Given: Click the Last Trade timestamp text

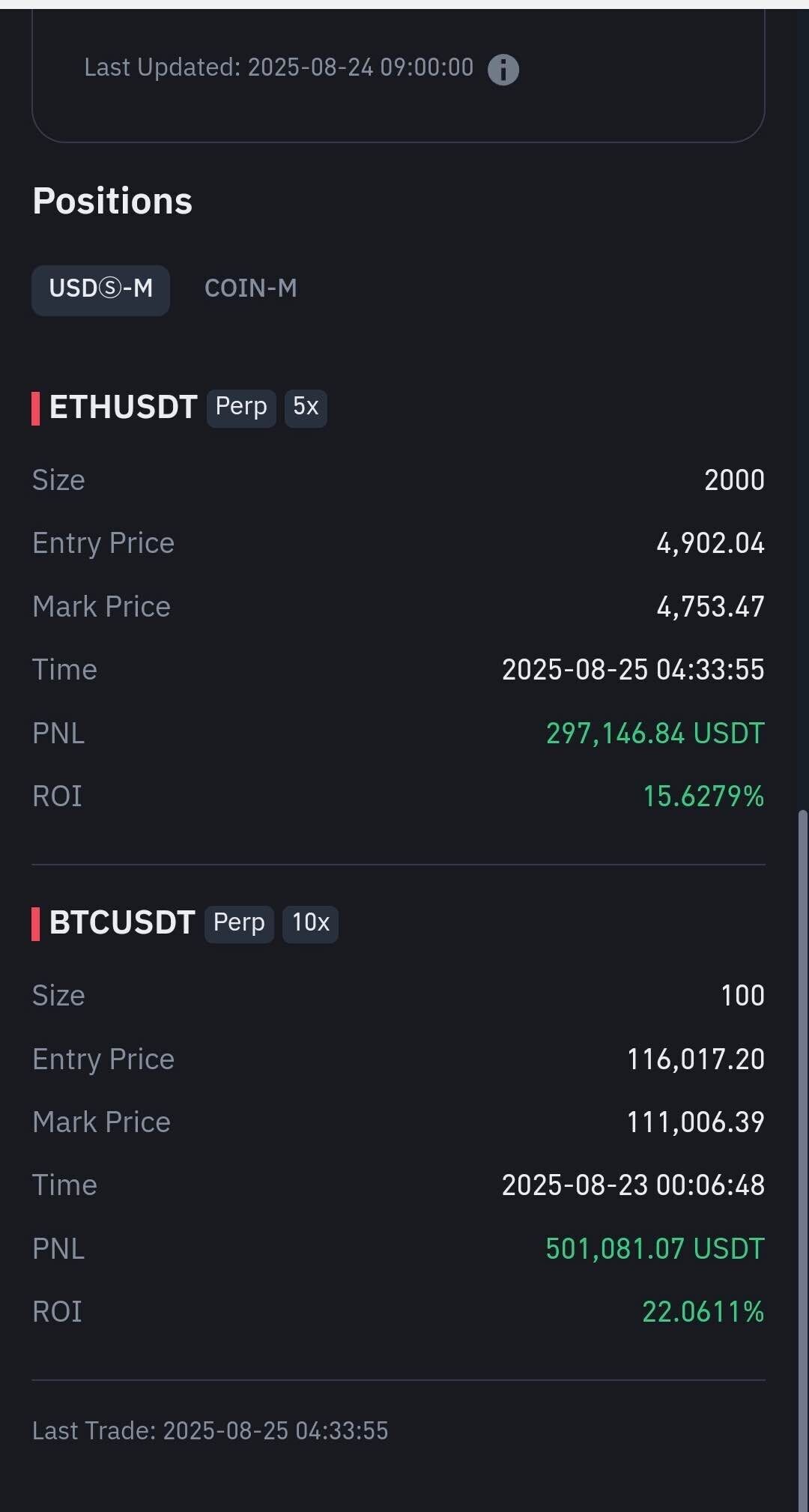Looking at the screenshot, I should click(x=210, y=1431).
